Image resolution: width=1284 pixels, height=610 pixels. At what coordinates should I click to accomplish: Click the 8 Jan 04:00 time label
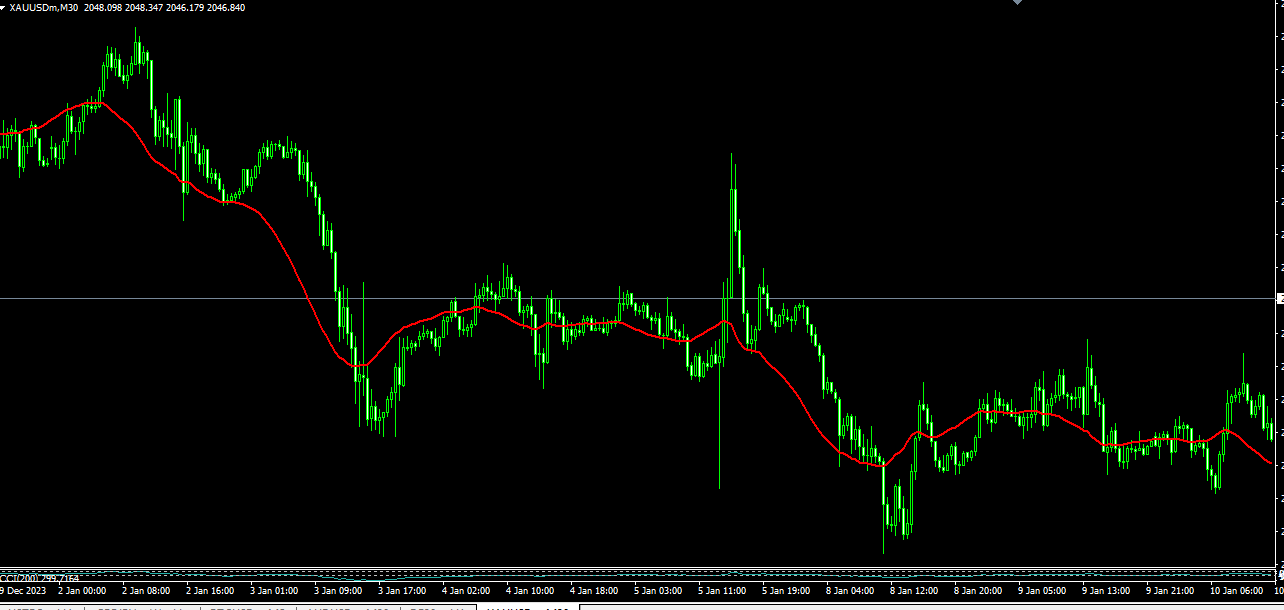point(850,591)
